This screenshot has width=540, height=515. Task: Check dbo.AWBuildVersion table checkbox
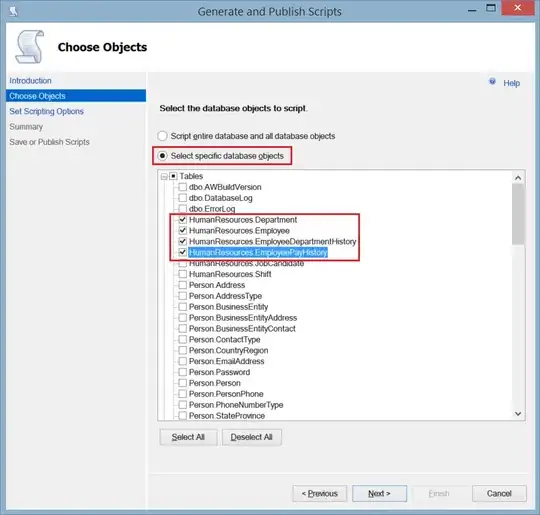183,187
